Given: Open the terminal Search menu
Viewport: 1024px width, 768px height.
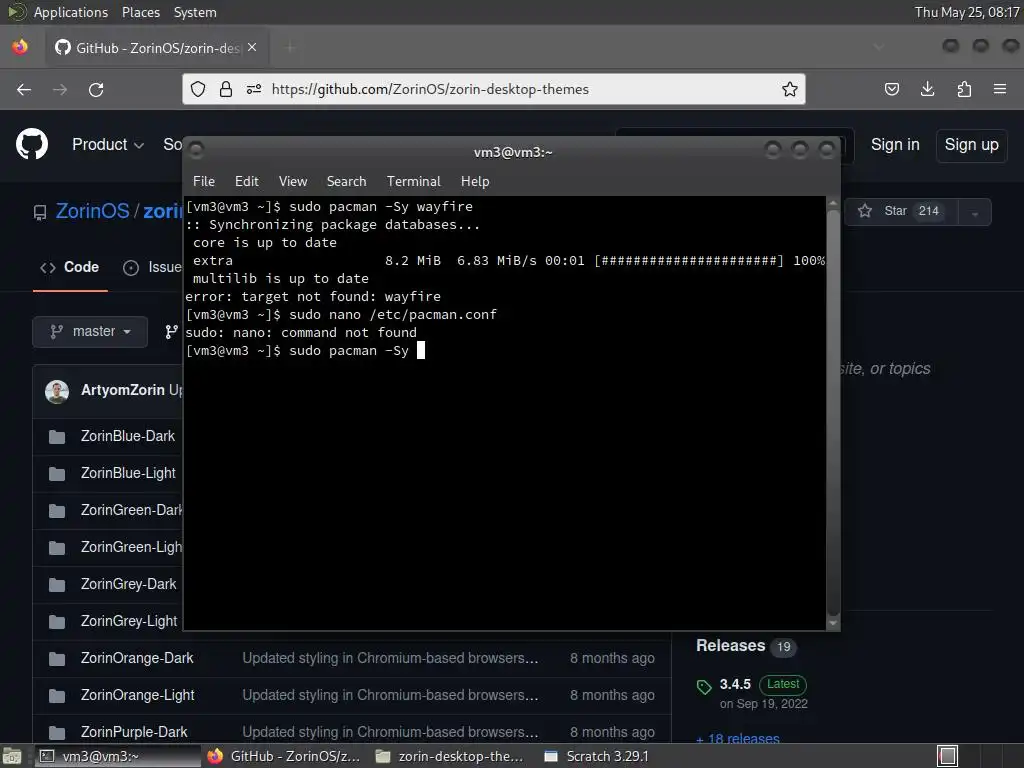Looking at the screenshot, I should [x=346, y=182].
